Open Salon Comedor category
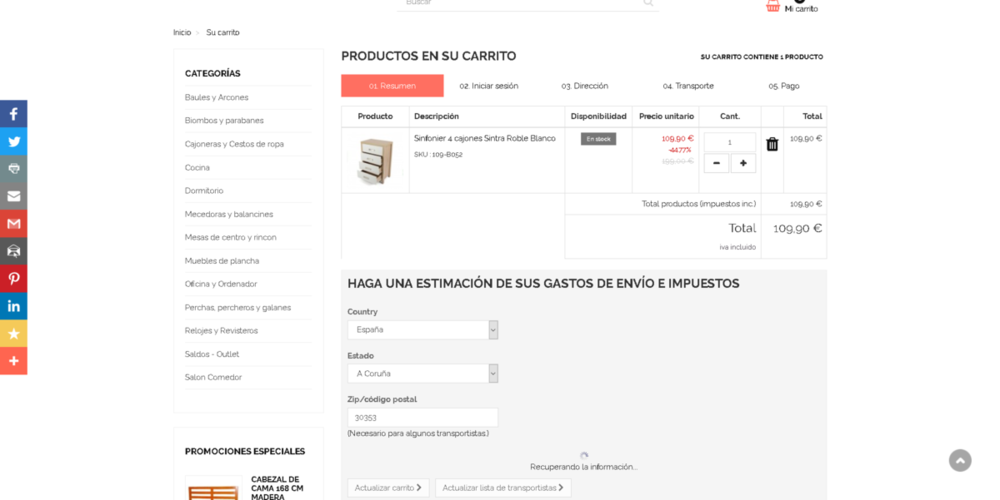Screen dimensions: 1000x500 (214, 378)
